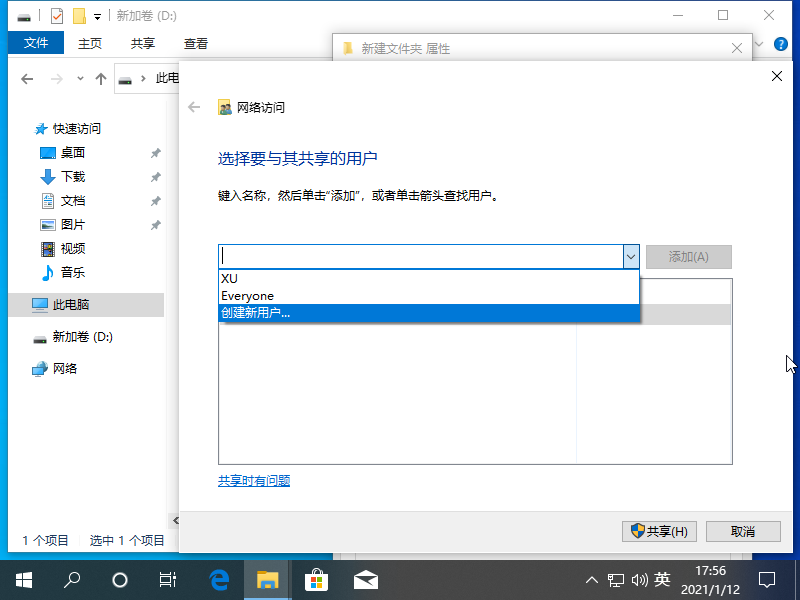Open the Windows Start menu
The height and width of the screenshot is (600, 800).
coord(24,579)
